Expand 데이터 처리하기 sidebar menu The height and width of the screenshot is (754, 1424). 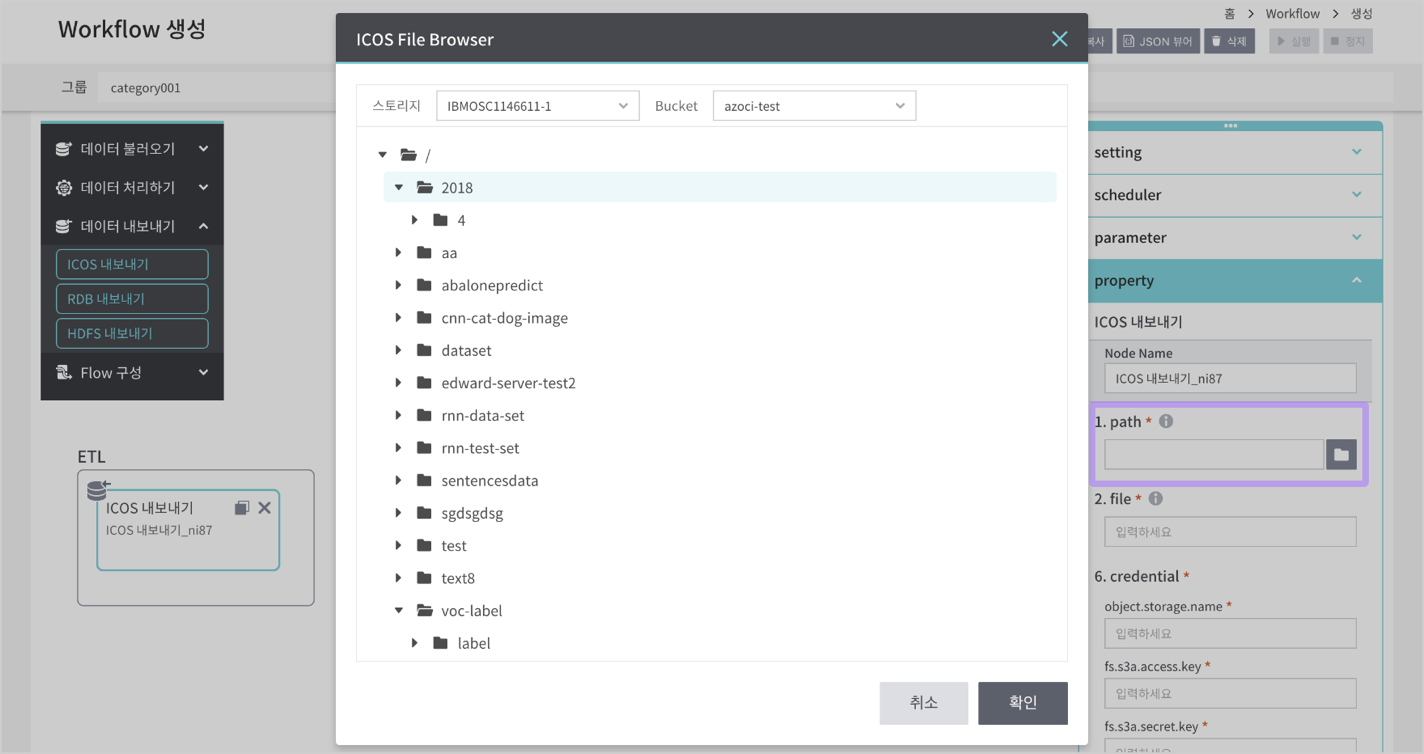click(x=132, y=187)
